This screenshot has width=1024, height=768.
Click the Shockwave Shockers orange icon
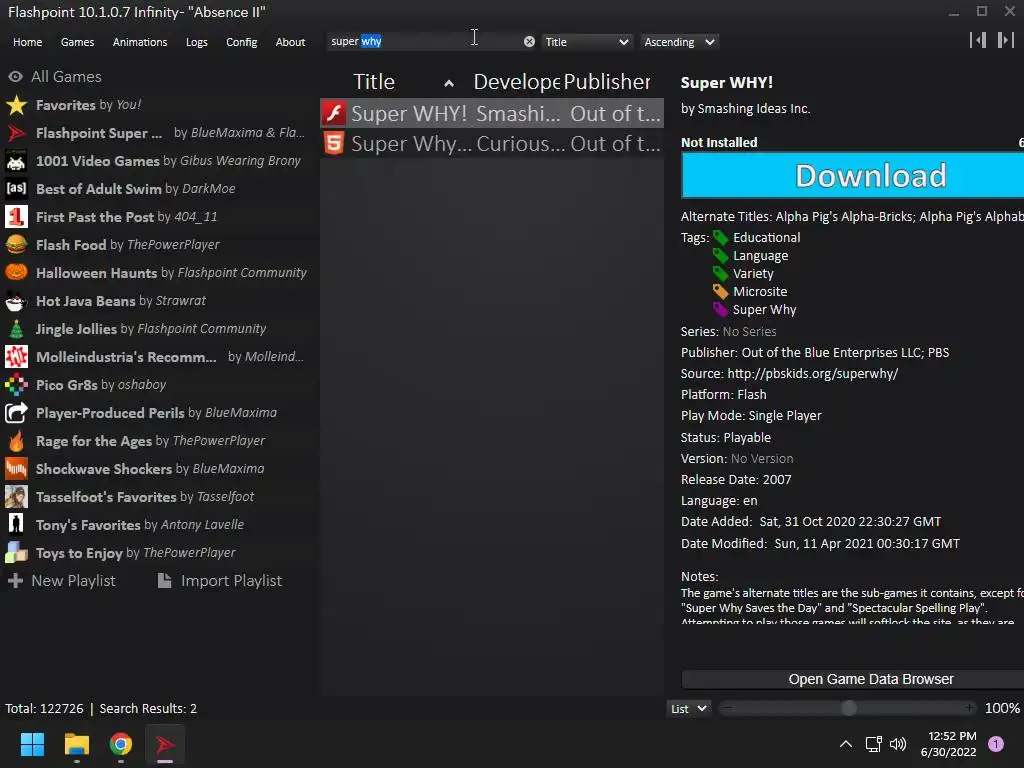tap(16, 469)
